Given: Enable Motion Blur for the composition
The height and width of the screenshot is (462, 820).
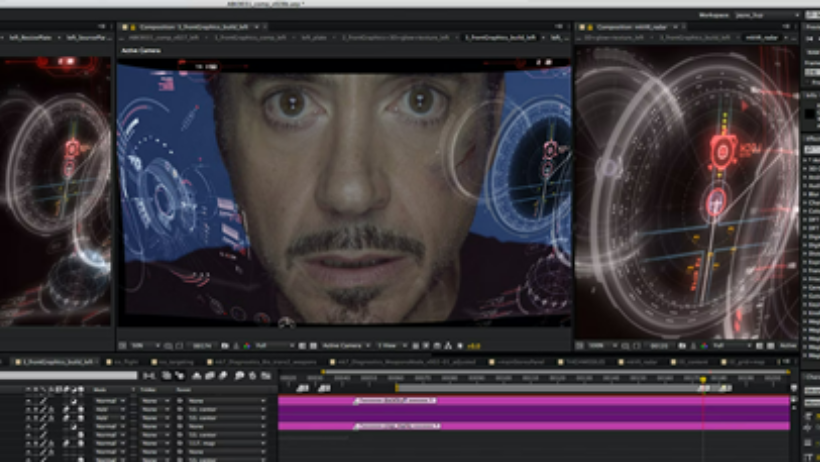Looking at the screenshot, I should [x=222, y=376].
